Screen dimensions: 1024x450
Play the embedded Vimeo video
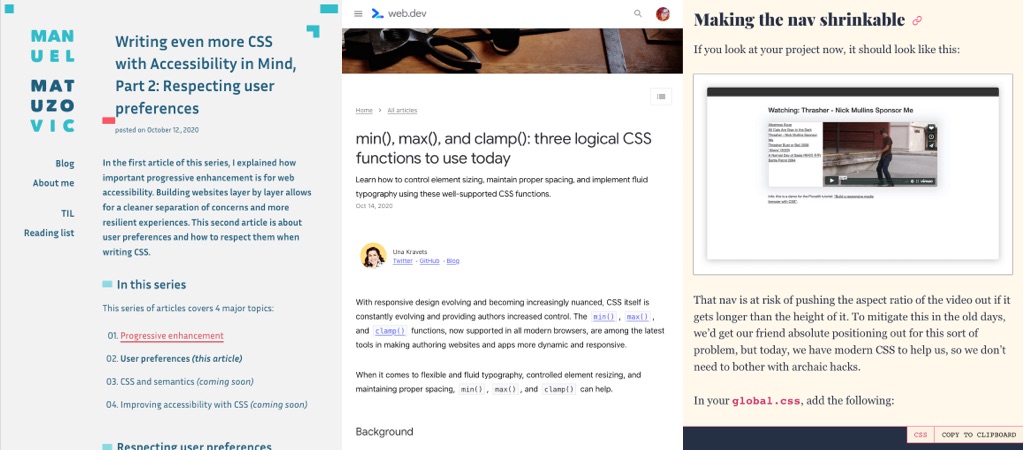[x=831, y=181]
